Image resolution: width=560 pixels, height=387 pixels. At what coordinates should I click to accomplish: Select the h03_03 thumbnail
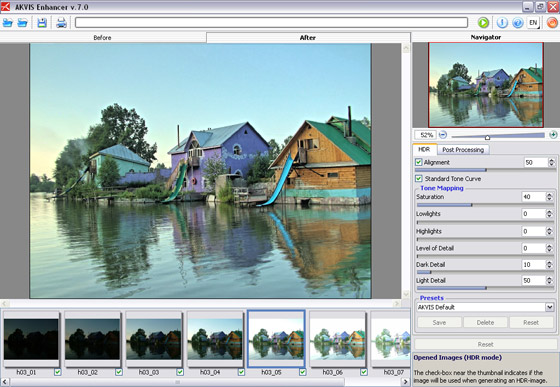154,339
